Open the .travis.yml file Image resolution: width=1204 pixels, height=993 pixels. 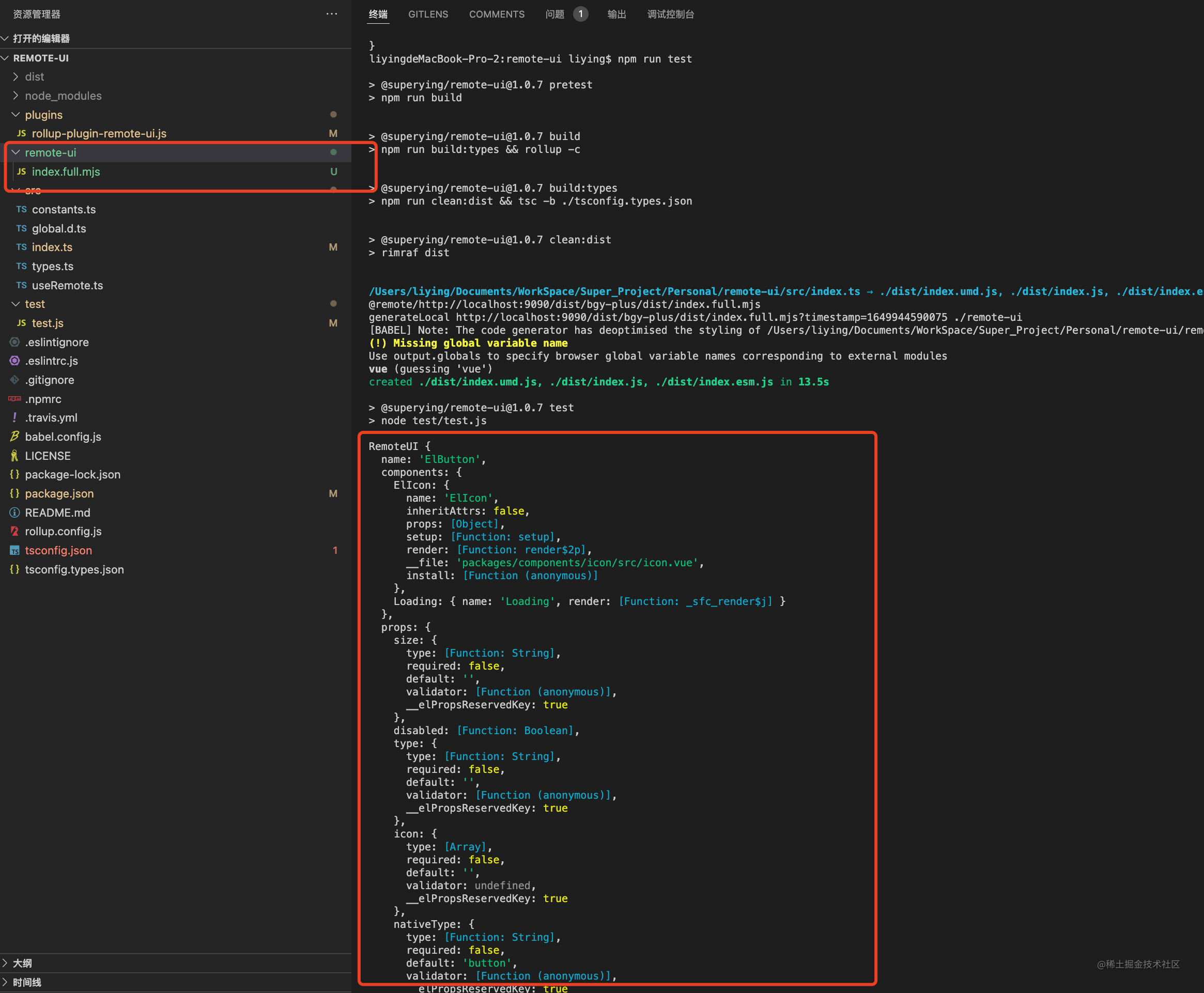51,417
